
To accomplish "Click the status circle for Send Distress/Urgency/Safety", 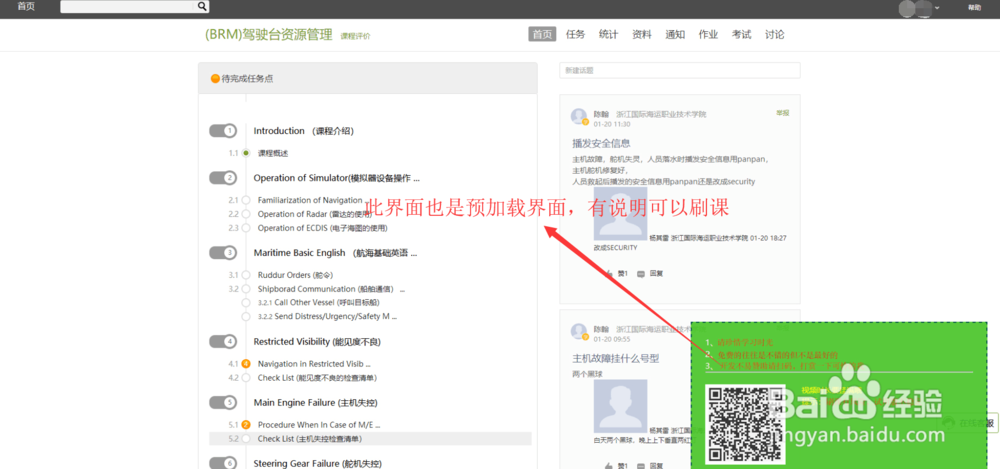I will (x=246, y=316).
